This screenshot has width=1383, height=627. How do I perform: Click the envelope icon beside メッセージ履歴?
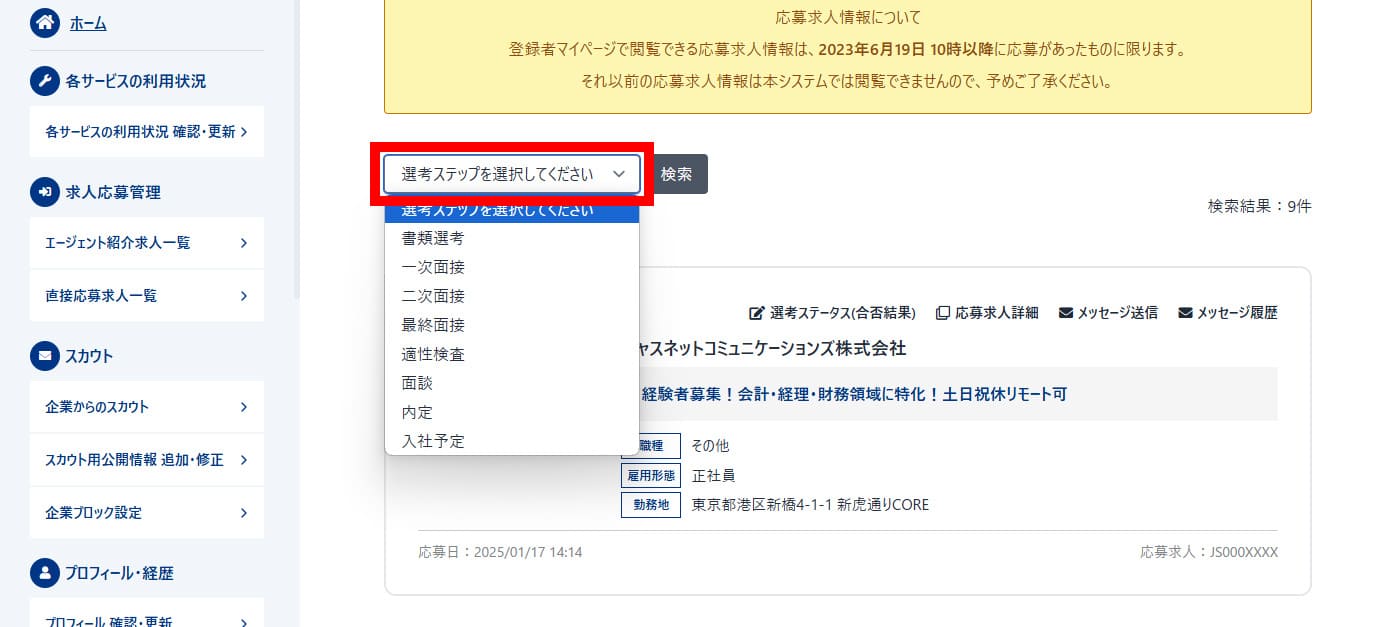coord(1186,313)
